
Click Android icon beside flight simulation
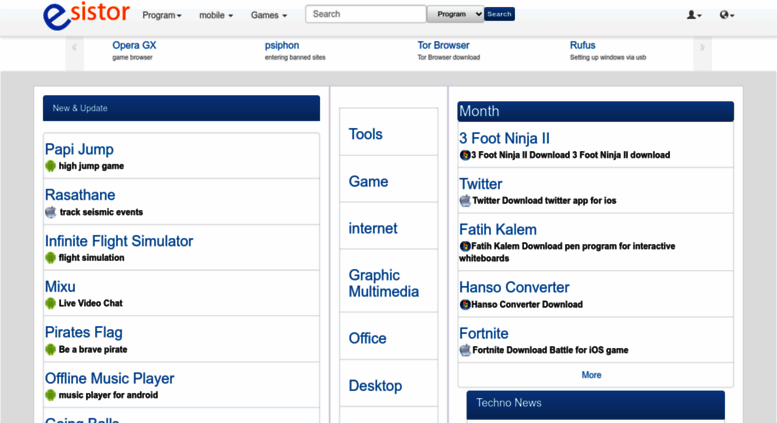pyautogui.click(x=51, y=258)
